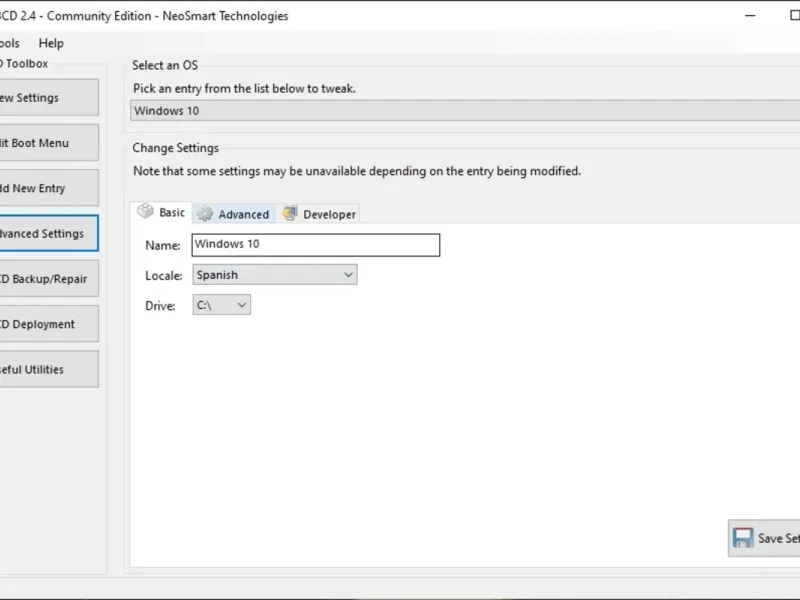Viewport: 800px width, 600px height.
Task: Click the Basic tab cube icon
Action: [x=145, y=211]
